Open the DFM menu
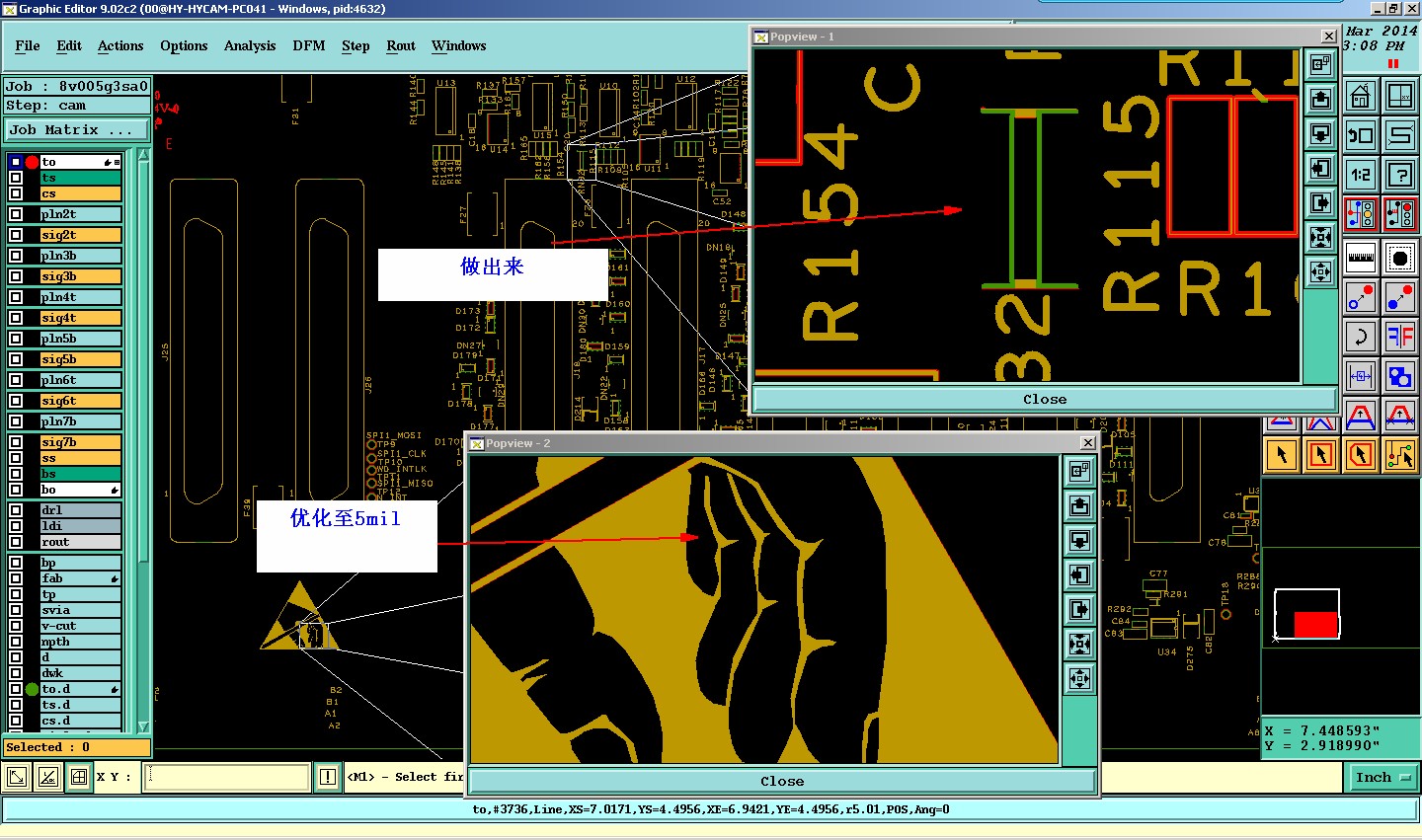 (309, 45)
